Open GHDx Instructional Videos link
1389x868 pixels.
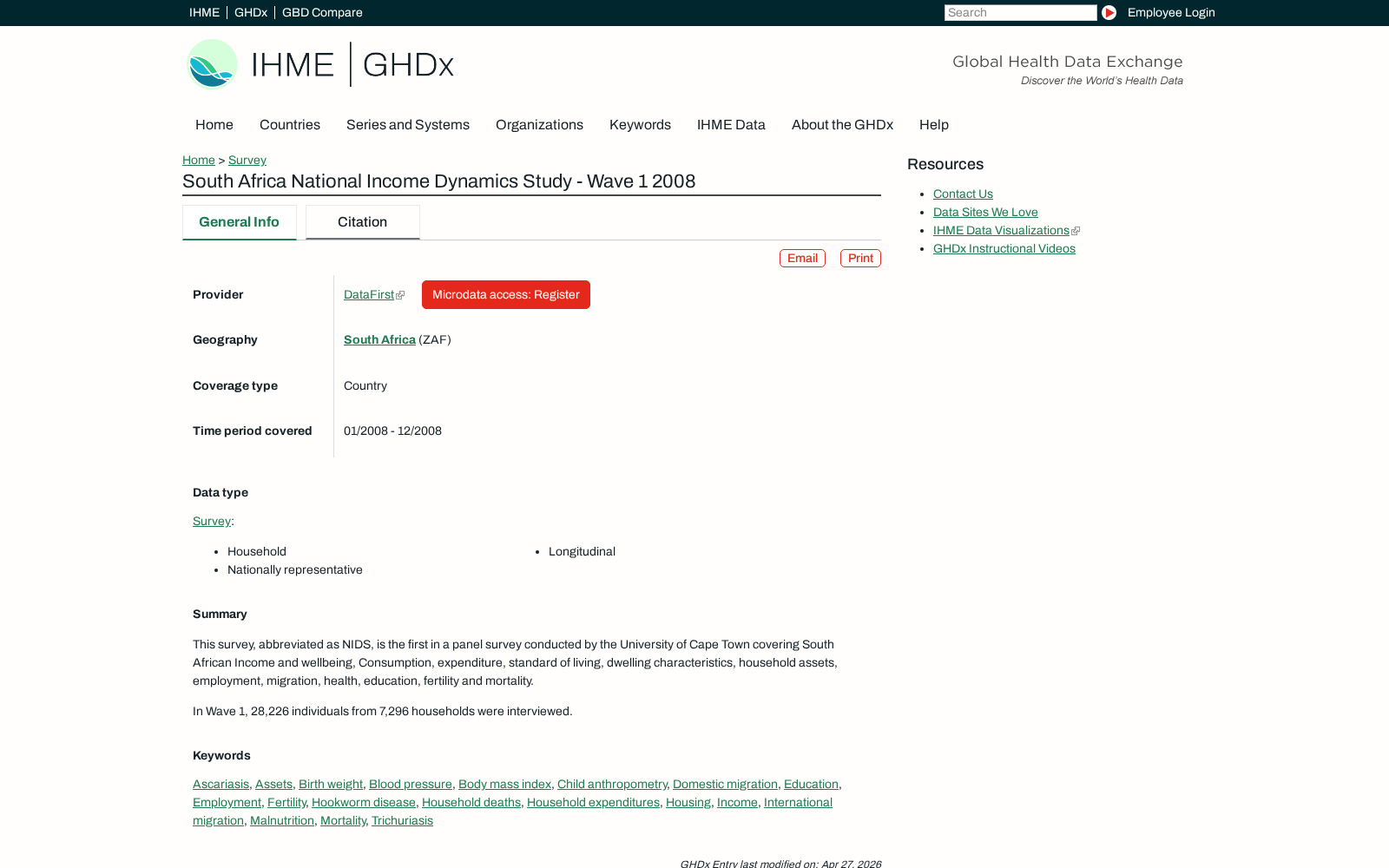click(1004, 249)
